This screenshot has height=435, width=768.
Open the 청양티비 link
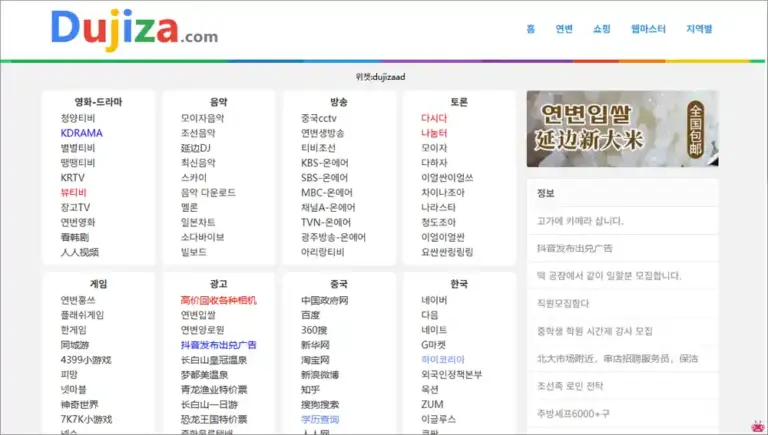(78, 118)
